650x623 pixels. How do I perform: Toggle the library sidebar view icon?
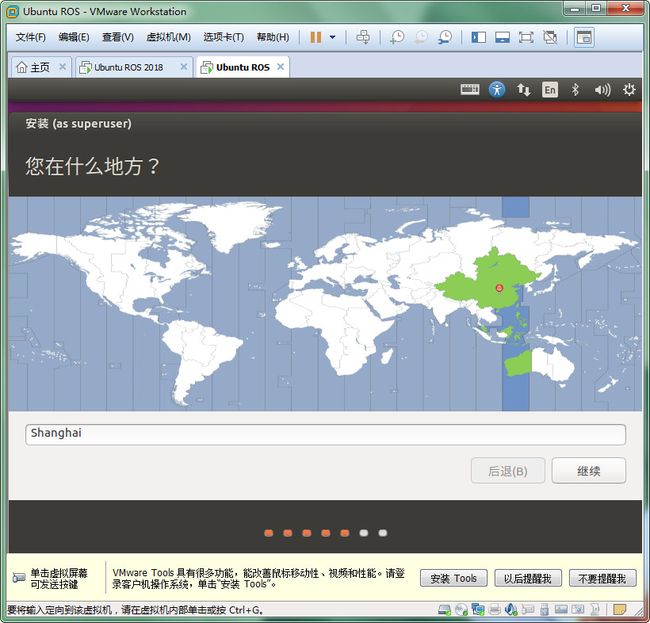(478, 37)
